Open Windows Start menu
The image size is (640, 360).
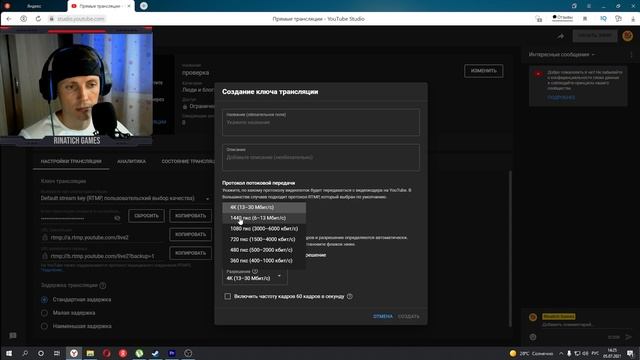point(9,353)
